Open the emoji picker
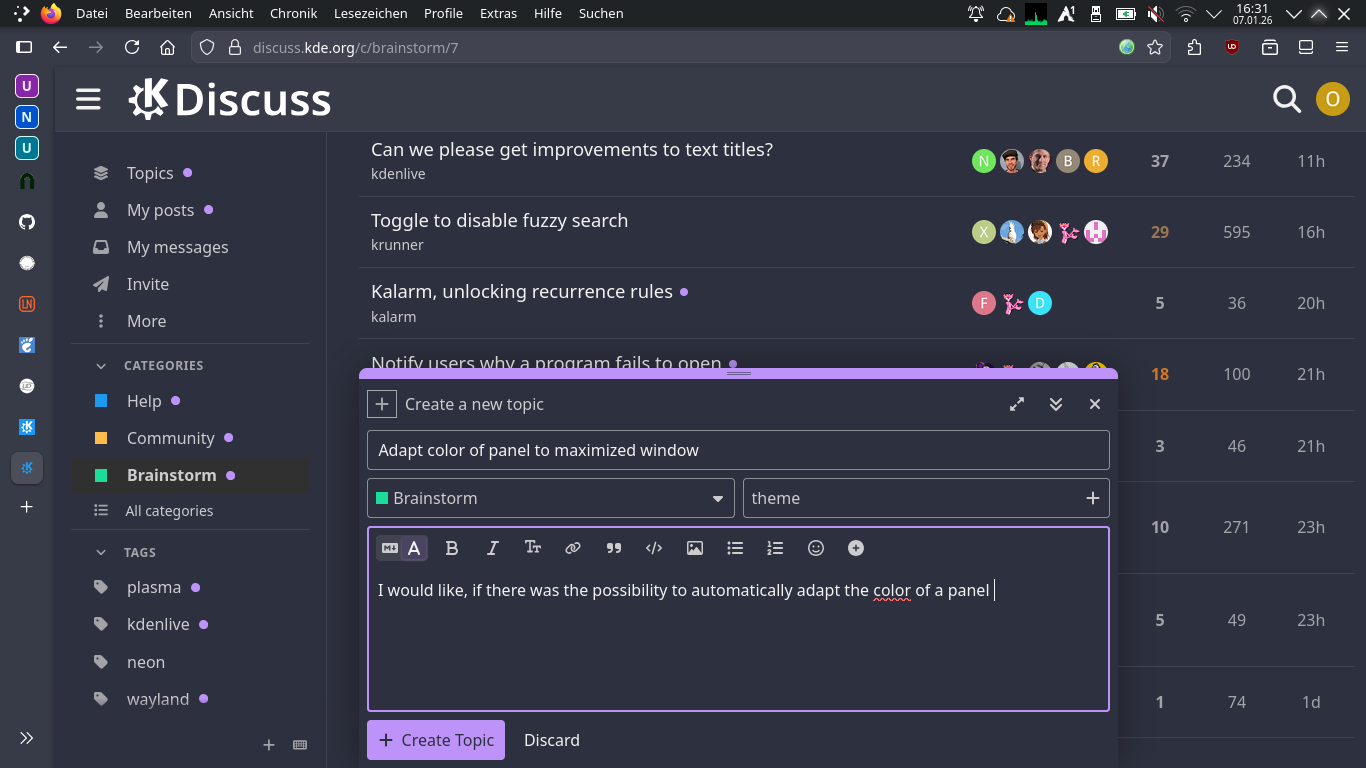 (x=816, y=548)
